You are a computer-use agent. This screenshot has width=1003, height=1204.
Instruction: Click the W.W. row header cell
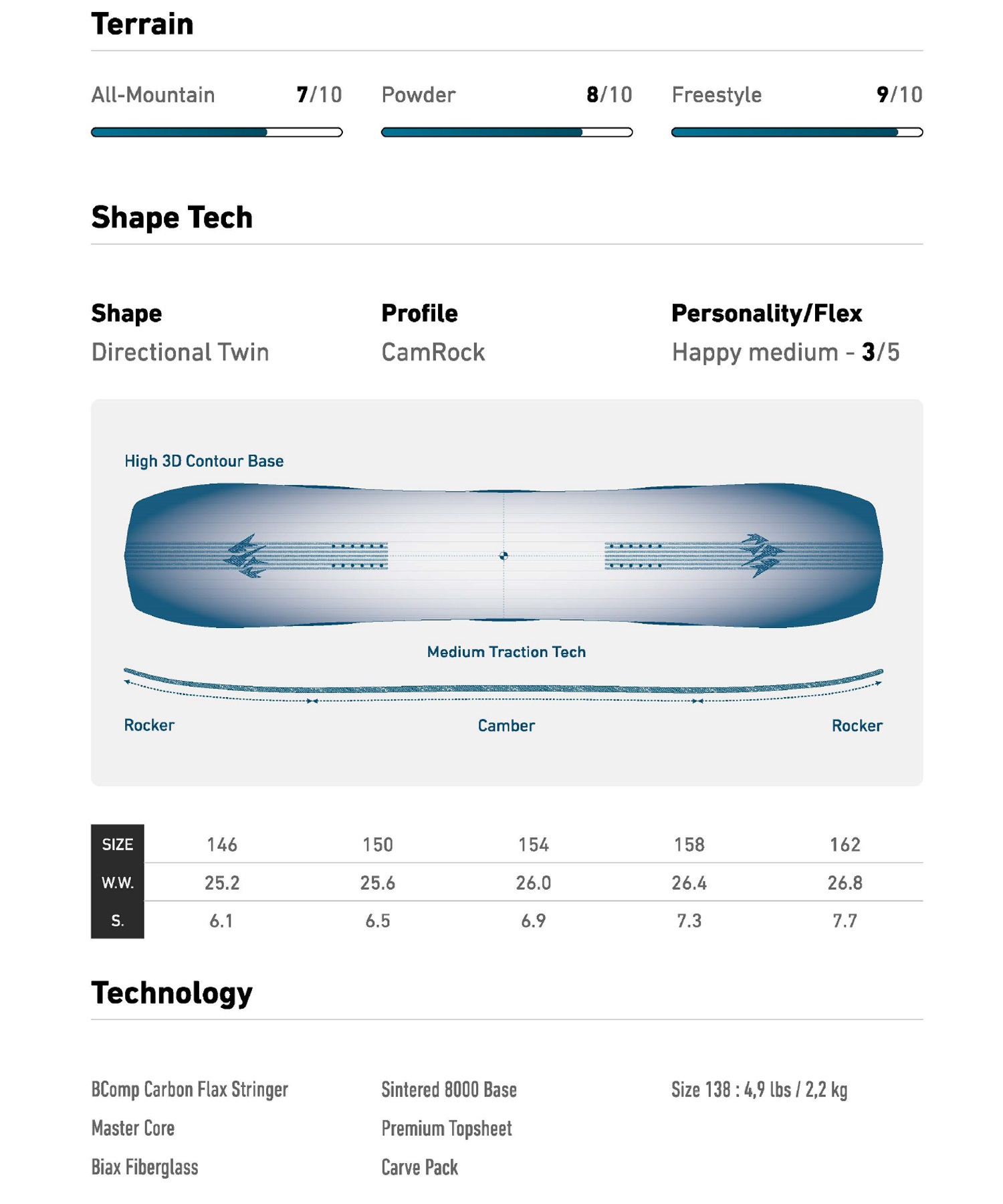tap(118, 883)
